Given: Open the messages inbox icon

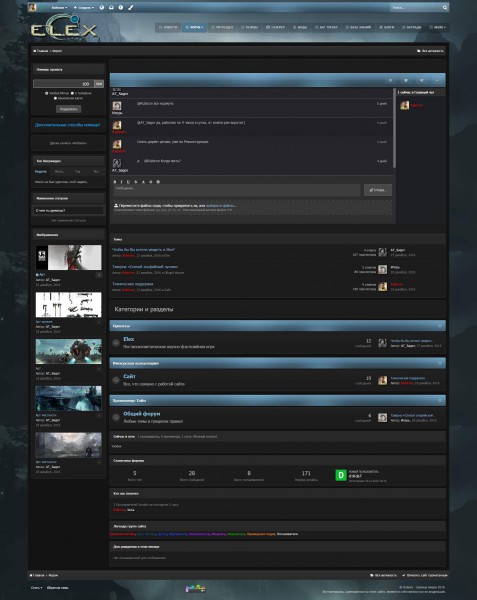Looking at the screenshot, I should point(111,7).
